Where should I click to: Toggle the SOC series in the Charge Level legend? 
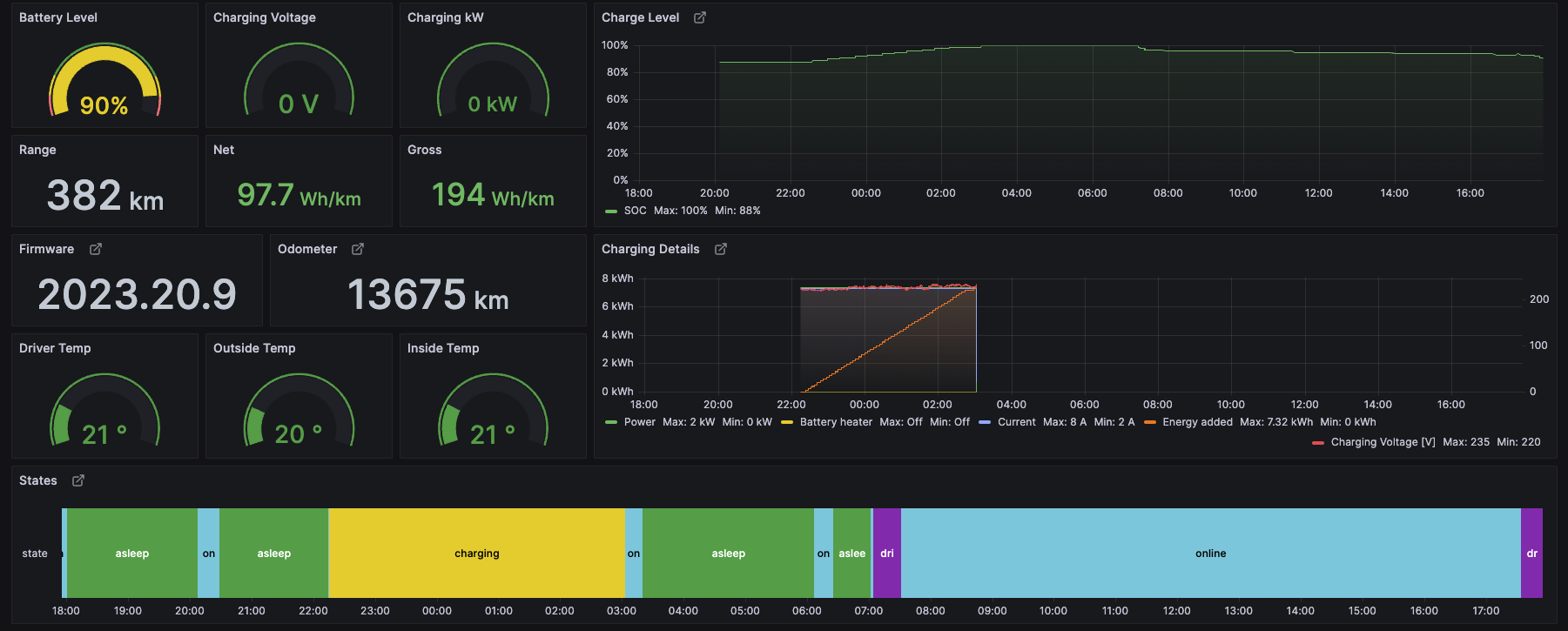636,211
